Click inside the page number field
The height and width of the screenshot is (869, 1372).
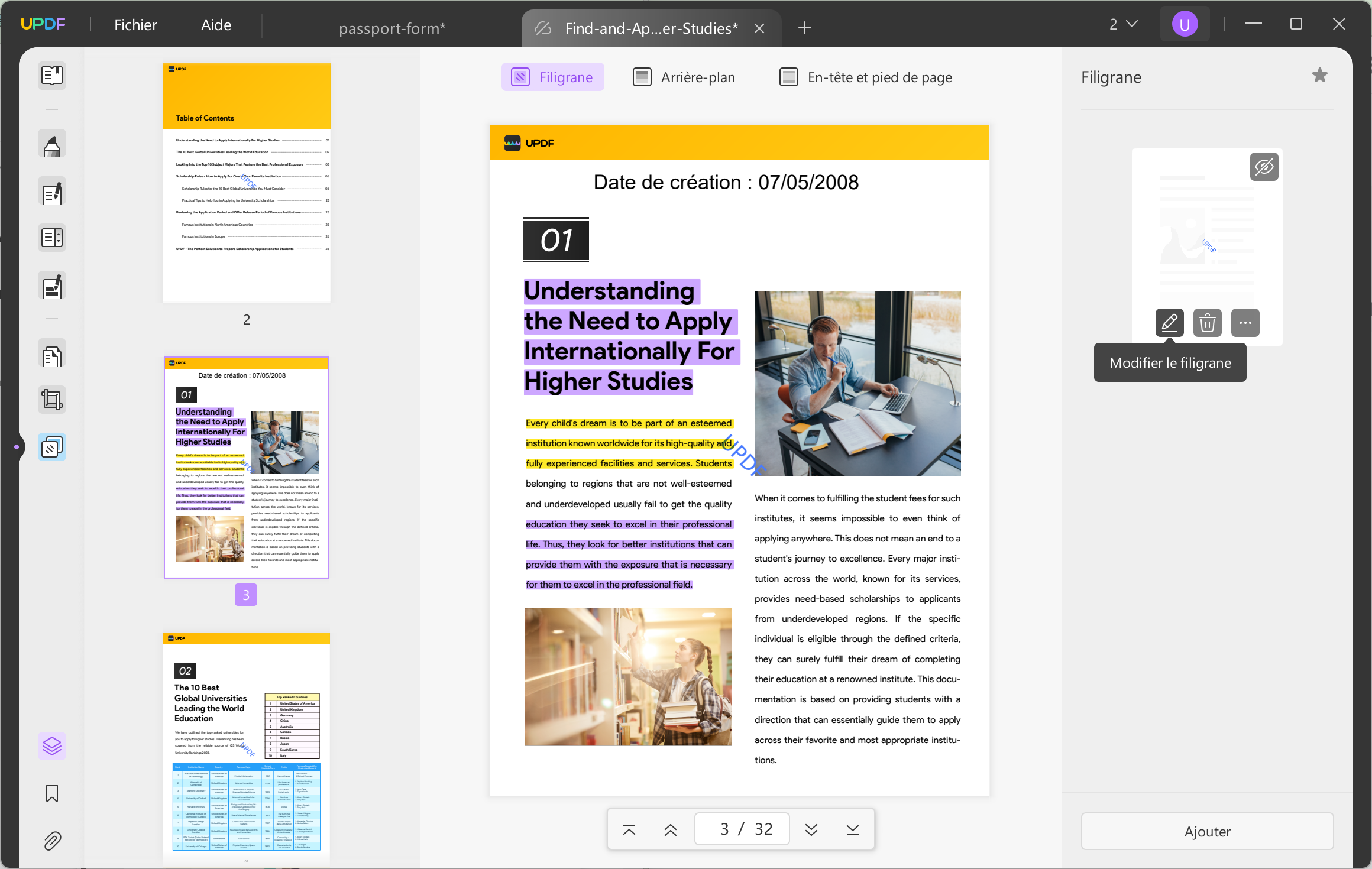[x=742, y=828]
